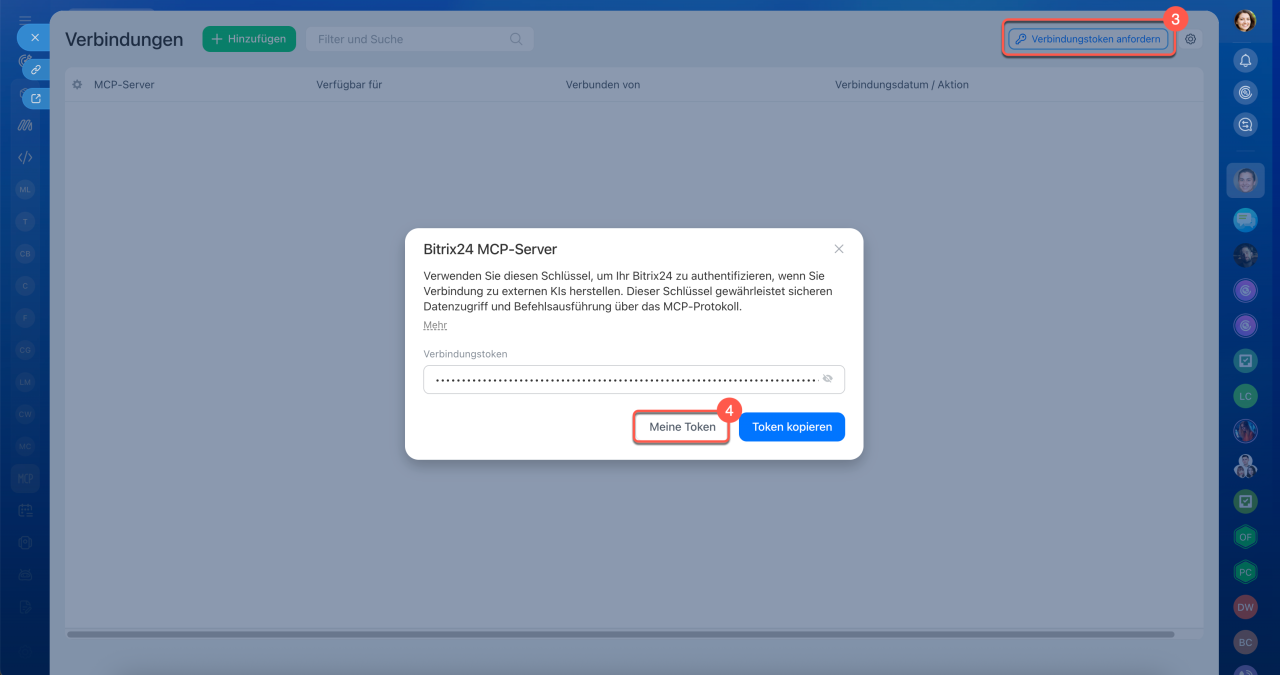1280x675 pixels.
Task: Open chat with highlighted woman avatar
Action: coord(1245,181)
